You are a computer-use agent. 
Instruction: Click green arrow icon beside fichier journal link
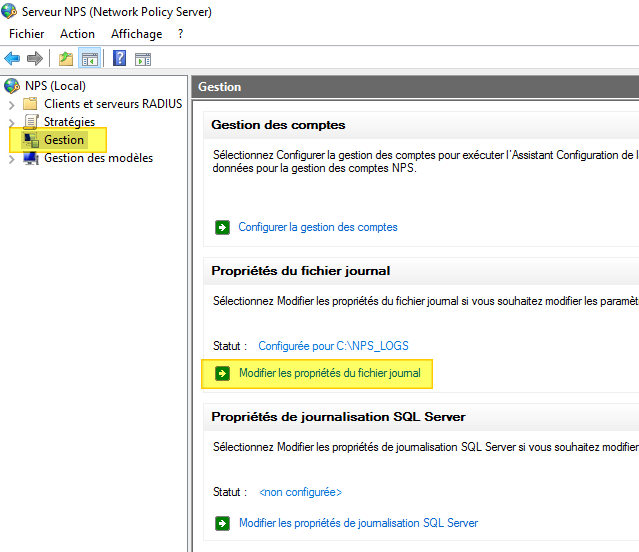pyautogui.click(x=222, y=374)
